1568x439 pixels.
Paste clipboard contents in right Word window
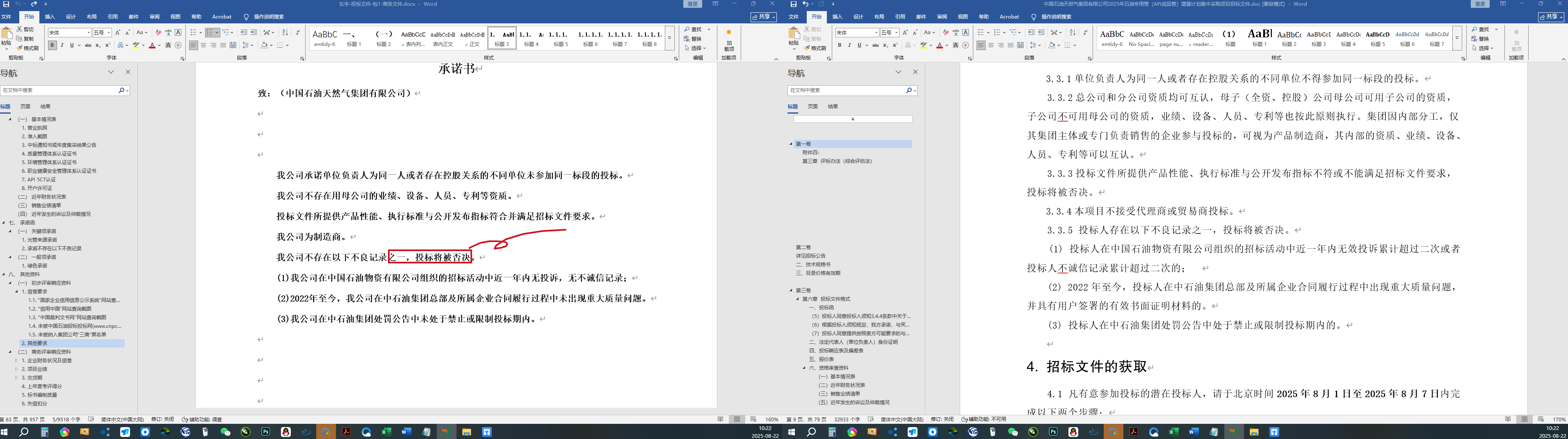coord(794,37)
